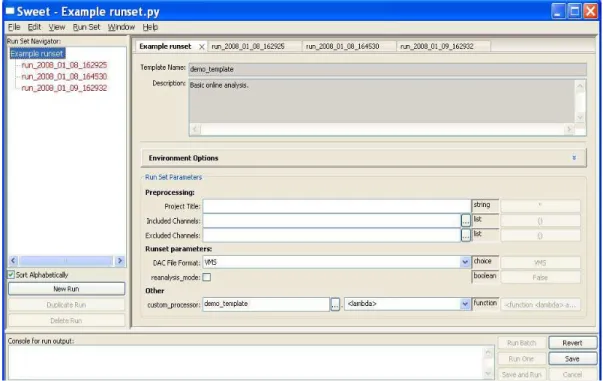The image size is (603, 381).
Task: Click the Included Channels browse ellipsis button
Action: pyautogui.click(x=466, y=221)
